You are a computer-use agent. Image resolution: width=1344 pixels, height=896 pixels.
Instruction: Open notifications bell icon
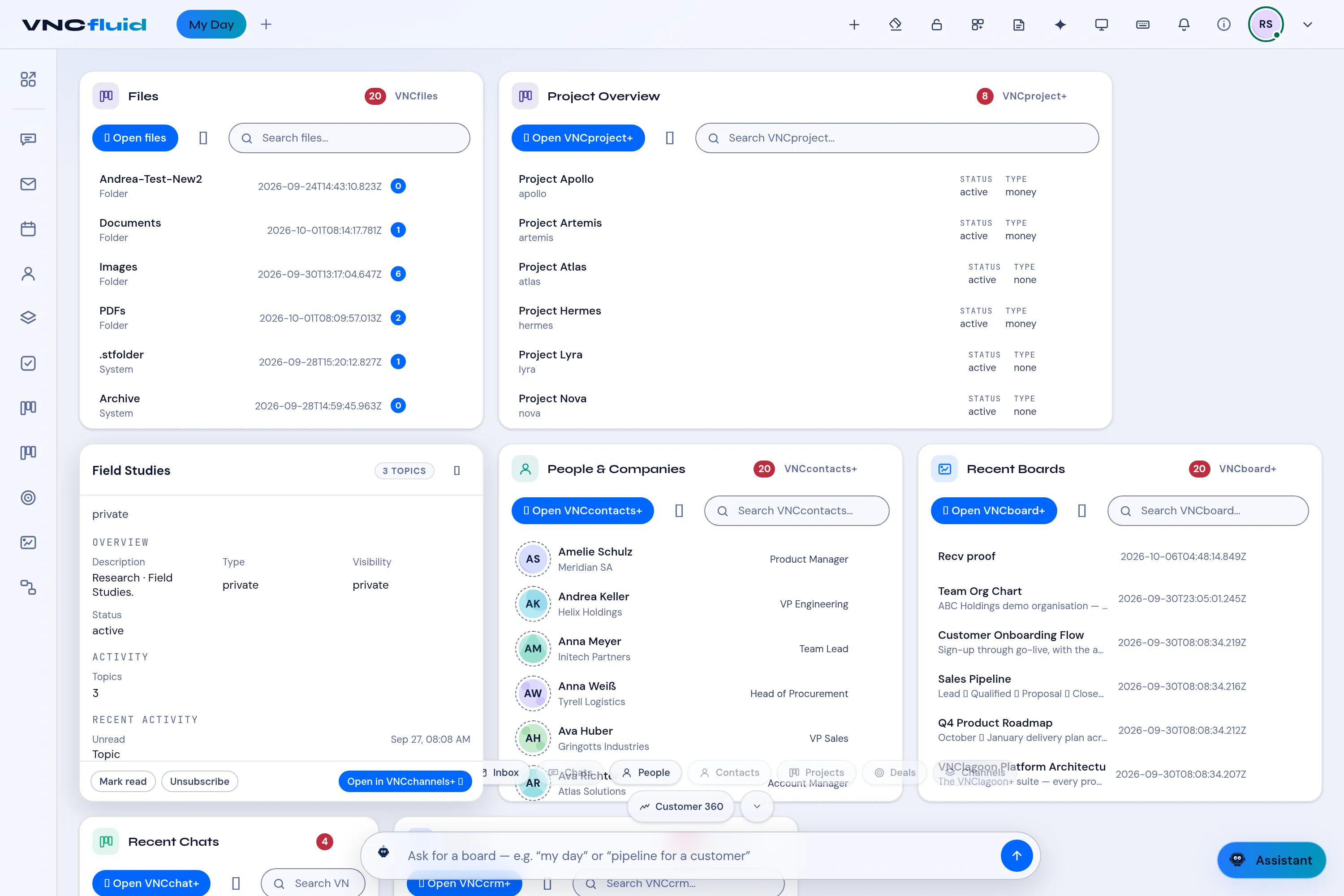click(1184, 25)
